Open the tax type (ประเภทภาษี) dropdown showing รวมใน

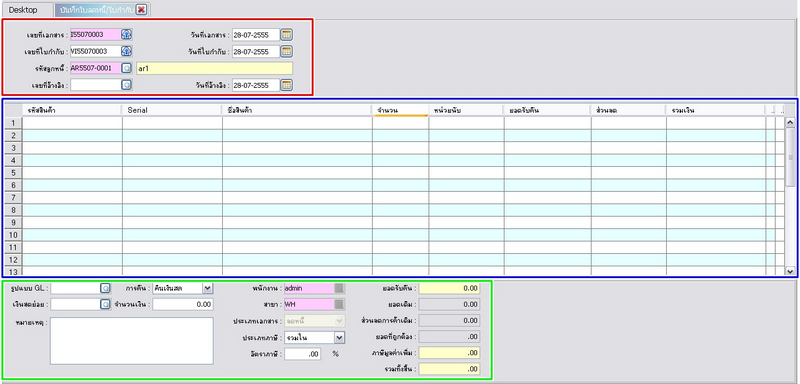point(339,337)
